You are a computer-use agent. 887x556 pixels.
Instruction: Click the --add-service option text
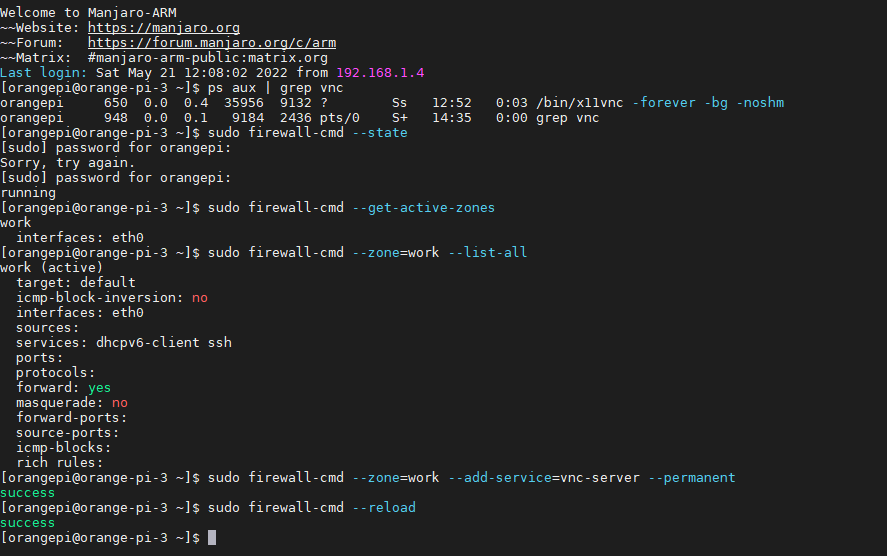500,477
